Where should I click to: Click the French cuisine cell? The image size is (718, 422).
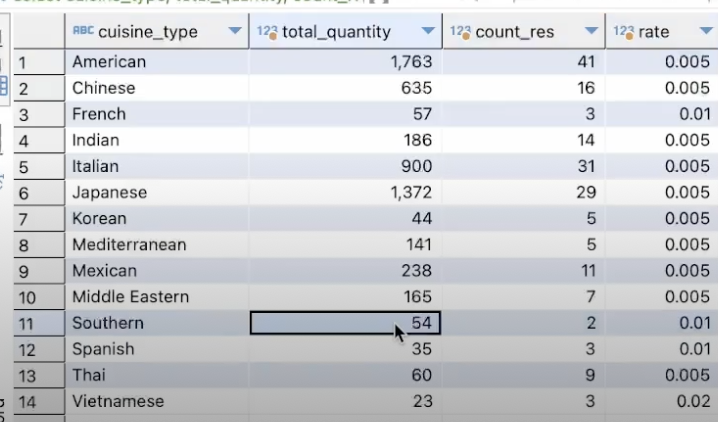point(157,114)
